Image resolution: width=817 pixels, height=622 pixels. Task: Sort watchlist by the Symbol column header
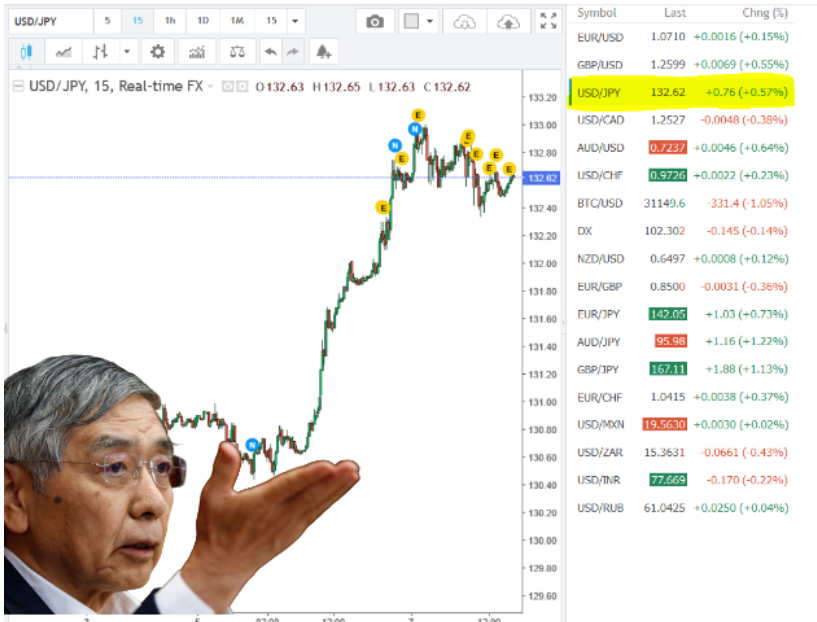click(597, 13)
